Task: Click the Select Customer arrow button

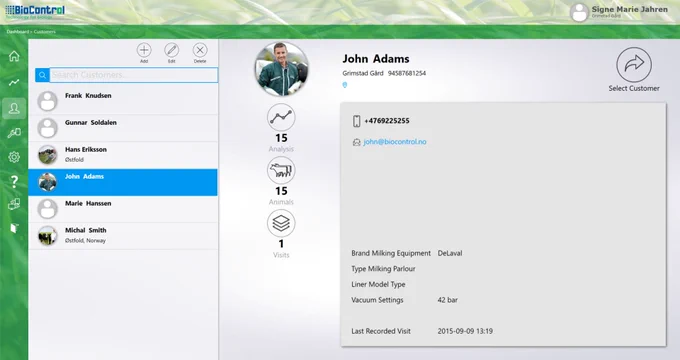Action: (x=634, y=65)
